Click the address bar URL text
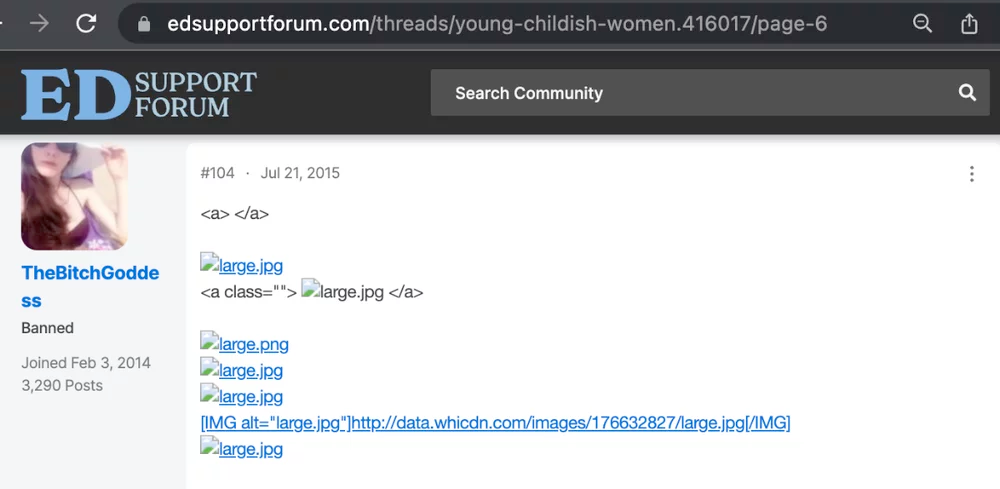Screen dimensions: 1000x489 tap(497, 24)
